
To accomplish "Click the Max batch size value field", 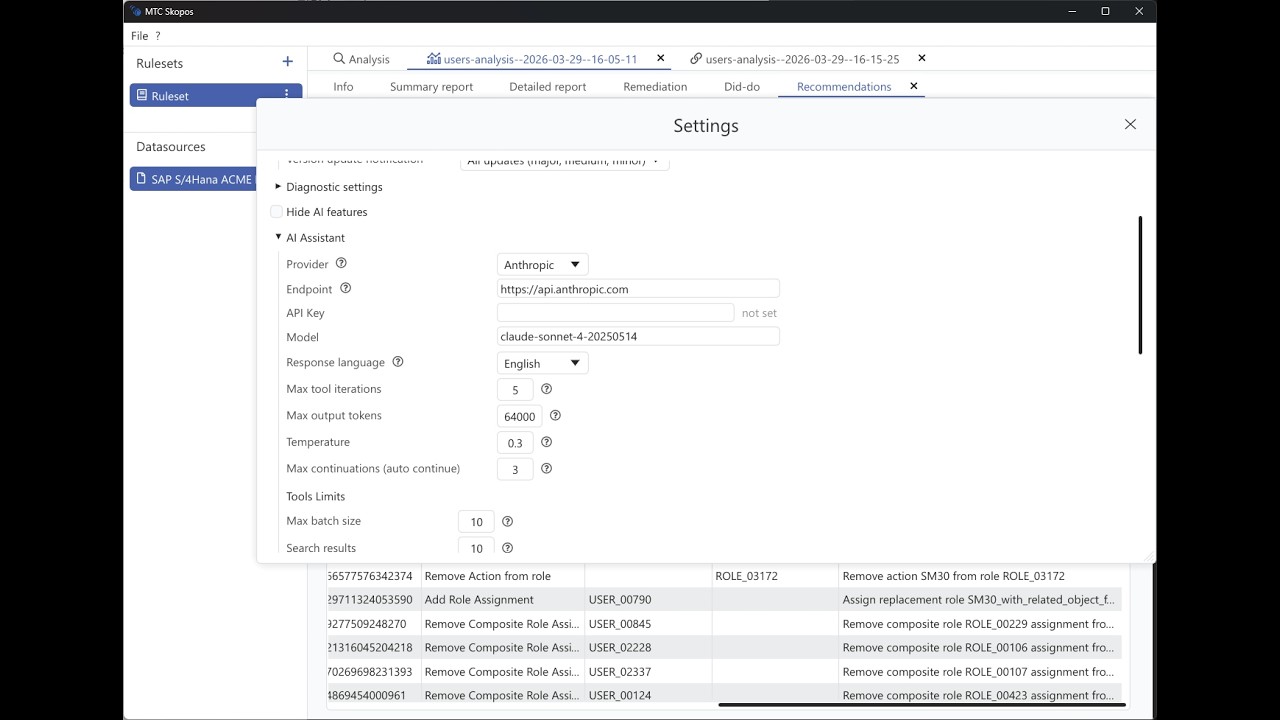I will point(476,522).
